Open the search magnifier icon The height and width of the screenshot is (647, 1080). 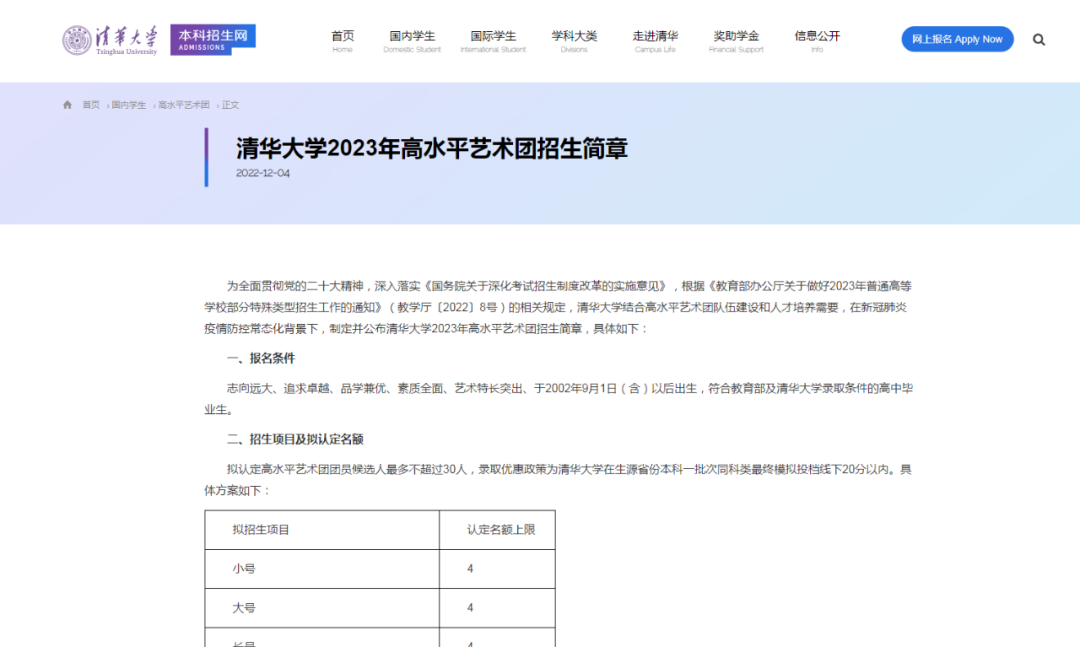click(x=1038, y=40)
